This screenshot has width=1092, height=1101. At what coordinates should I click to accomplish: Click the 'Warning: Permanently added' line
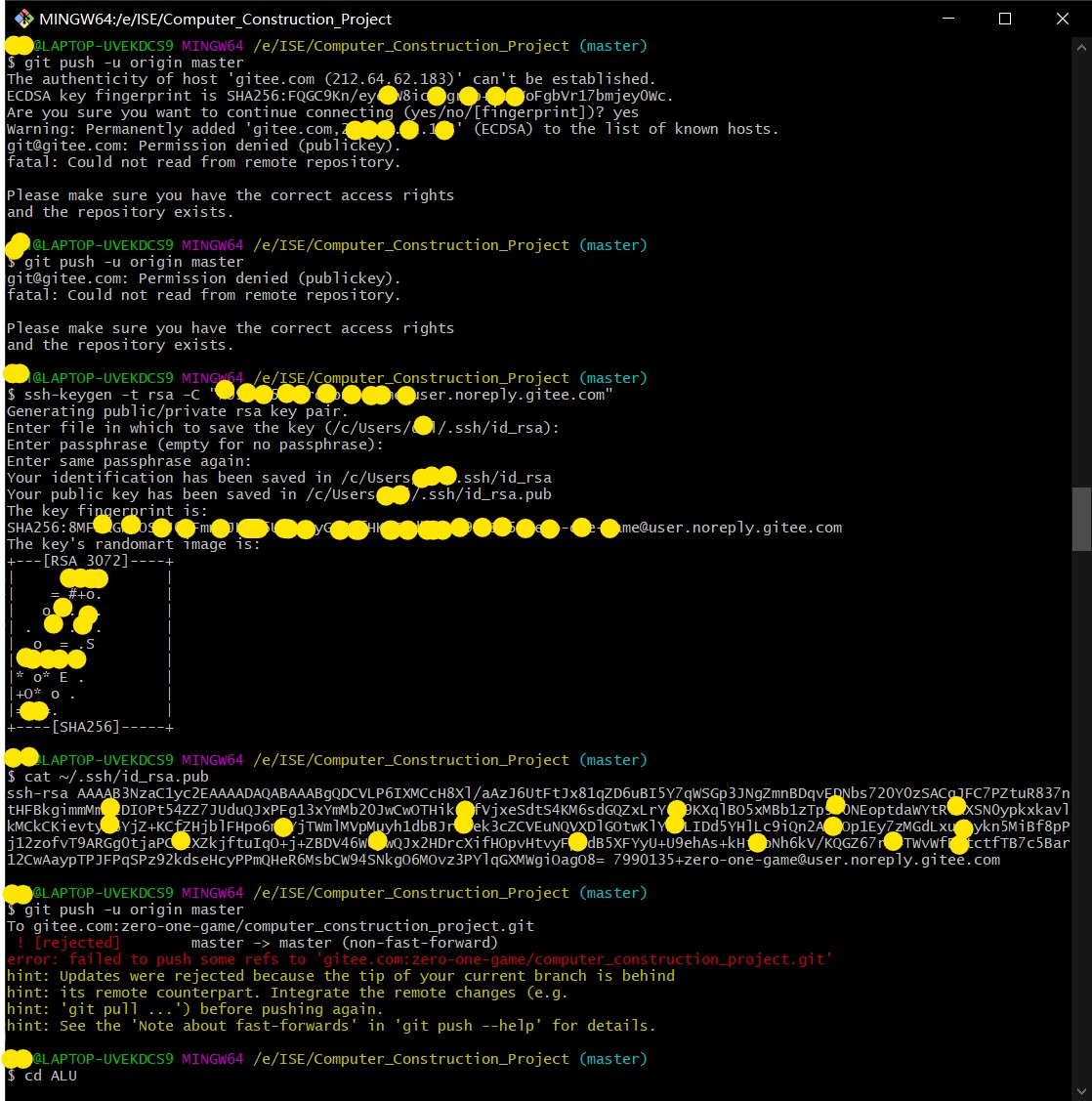point(393,129)
